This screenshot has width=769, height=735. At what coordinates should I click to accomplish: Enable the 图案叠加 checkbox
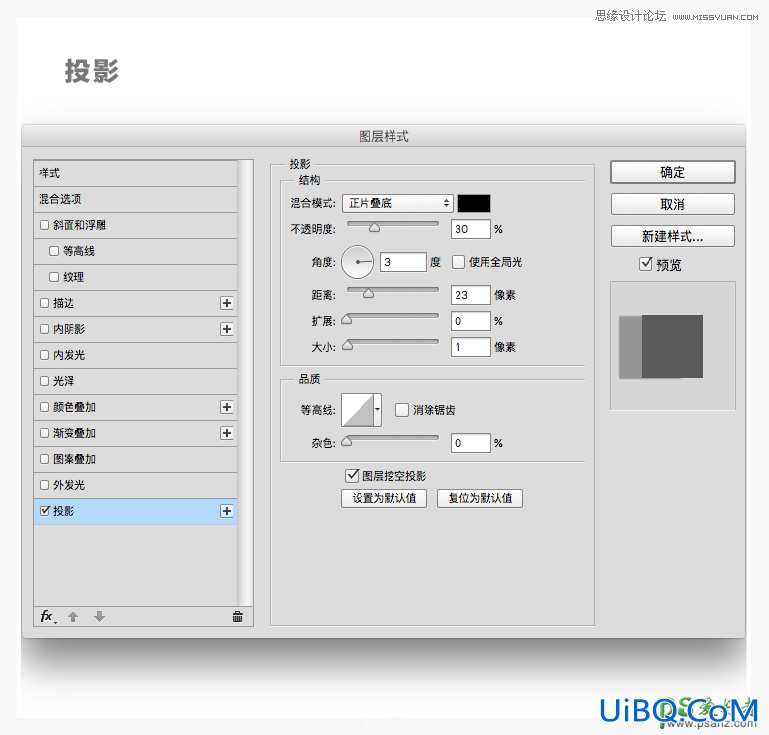coord(45,459)
